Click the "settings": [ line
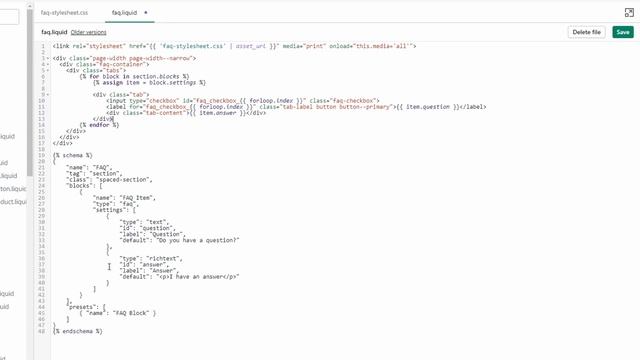 point(114,210)
